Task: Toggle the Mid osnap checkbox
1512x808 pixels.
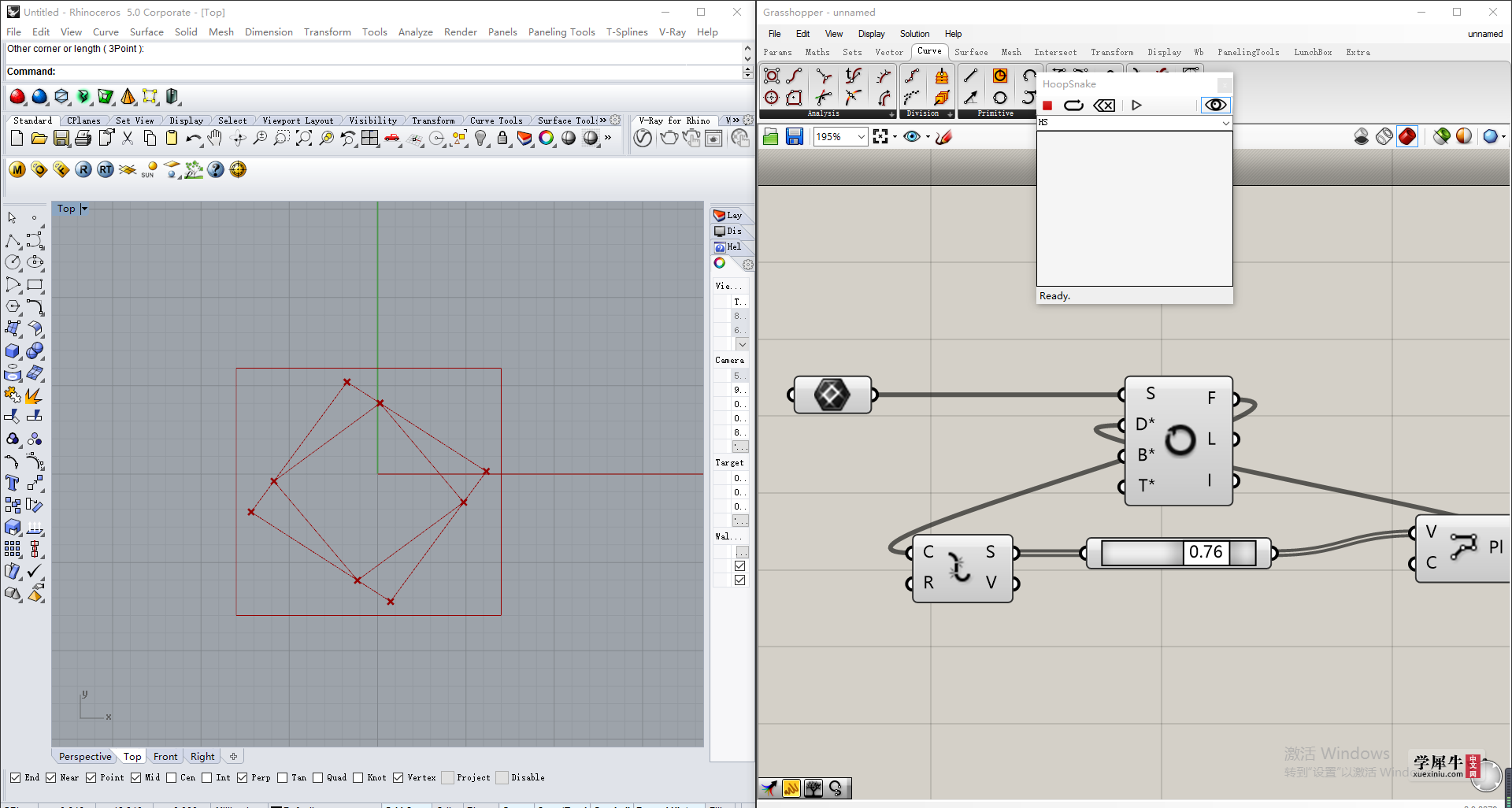Action: click(x=136, y=778)
